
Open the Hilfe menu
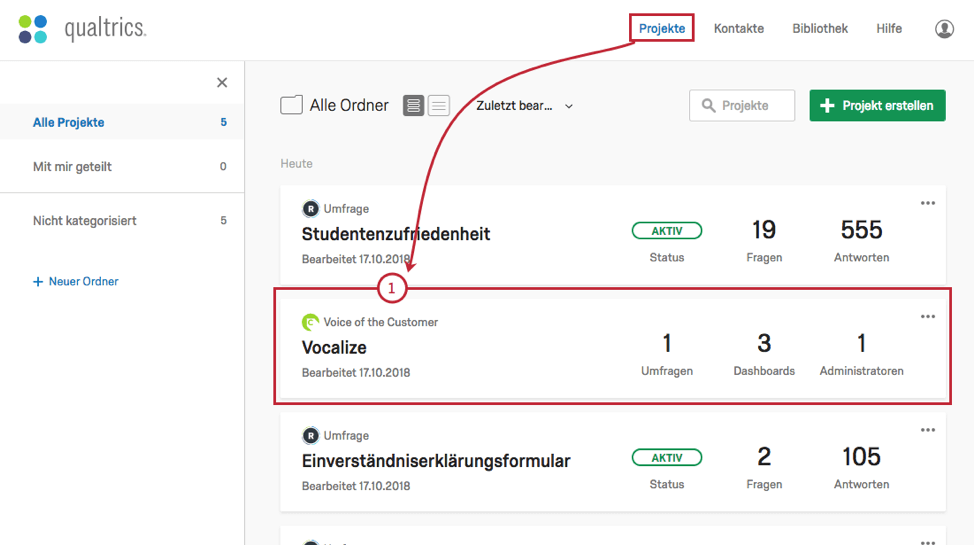(x=889, y=29)
